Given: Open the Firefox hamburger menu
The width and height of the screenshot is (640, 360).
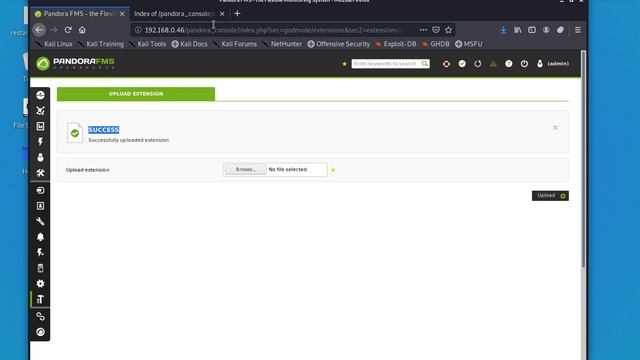Looking at the screenshot, I should coord(577,30).
